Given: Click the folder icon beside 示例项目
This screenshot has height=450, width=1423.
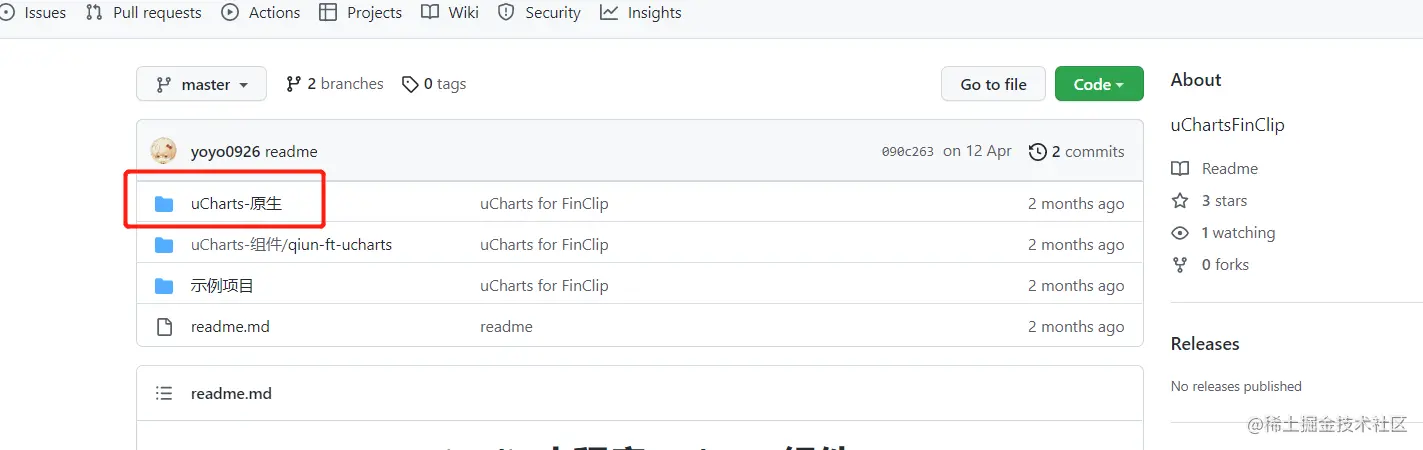Looking at the screenshot, I should coord(164,286).
